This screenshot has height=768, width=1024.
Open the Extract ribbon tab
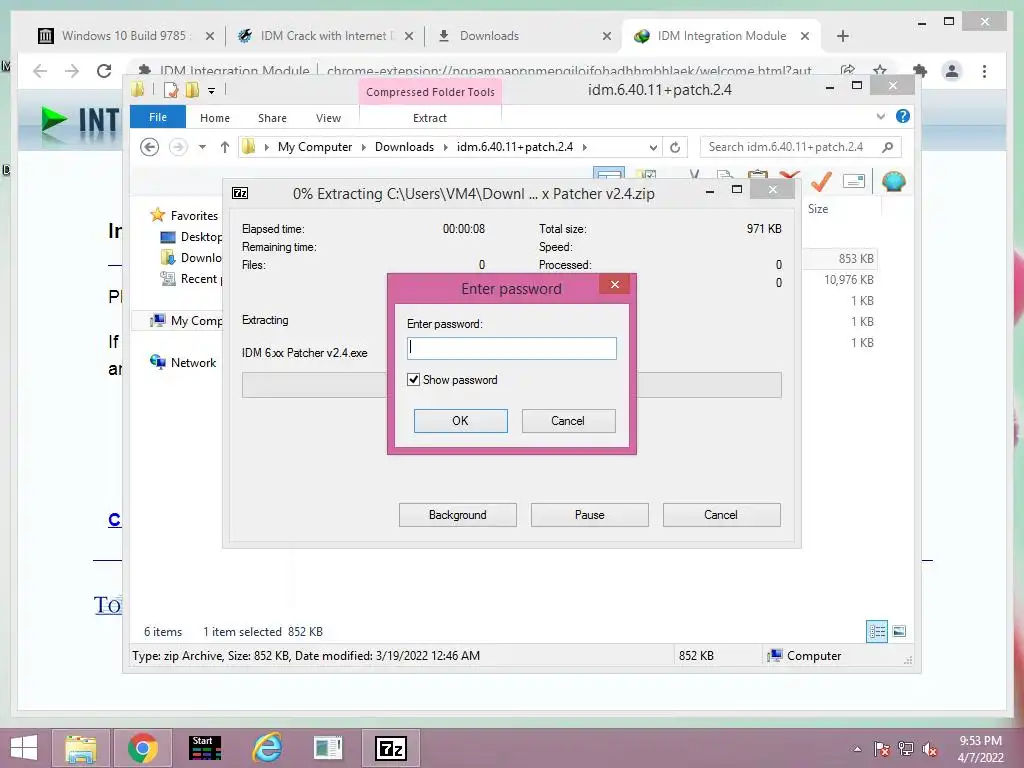pyautogui.click(x=430, y=118)
